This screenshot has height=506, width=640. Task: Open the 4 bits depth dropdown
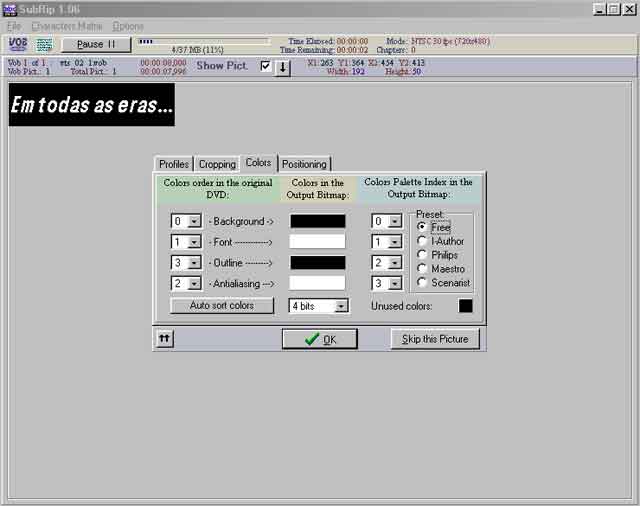click(x=341, y=306)
